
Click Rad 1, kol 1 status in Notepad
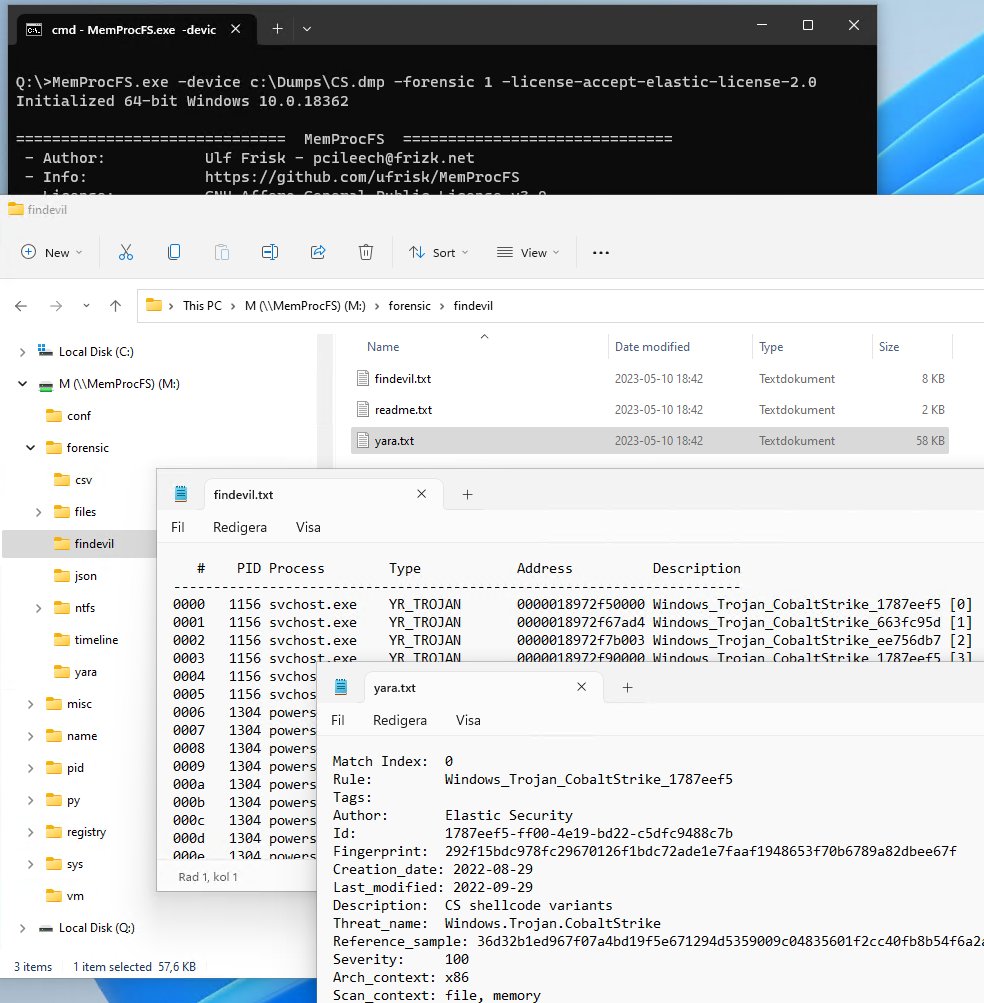(208, 877)
